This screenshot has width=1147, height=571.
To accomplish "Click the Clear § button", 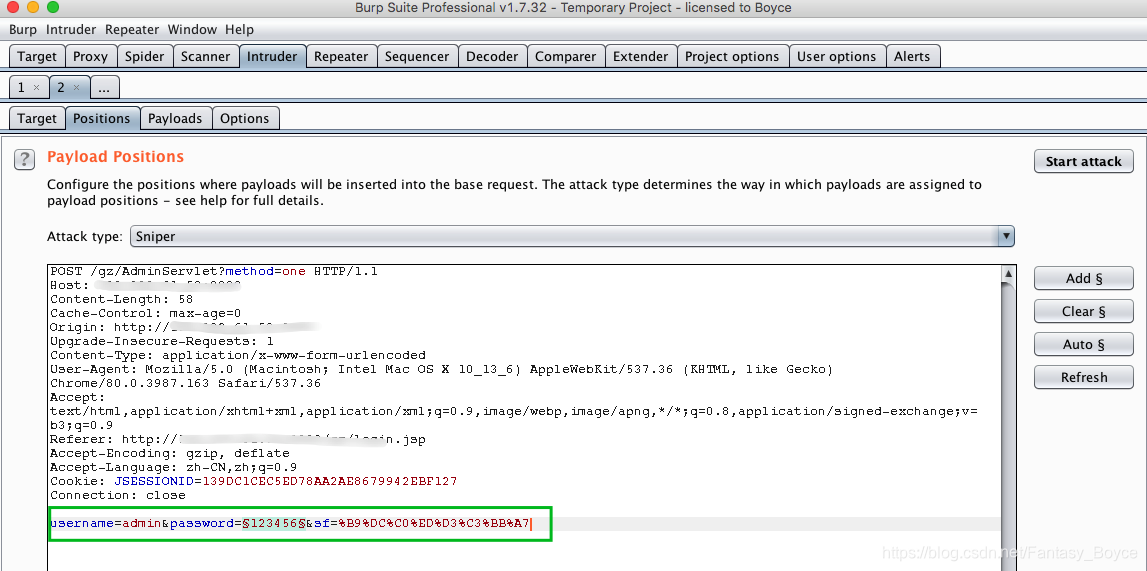I will [1083, 311].
